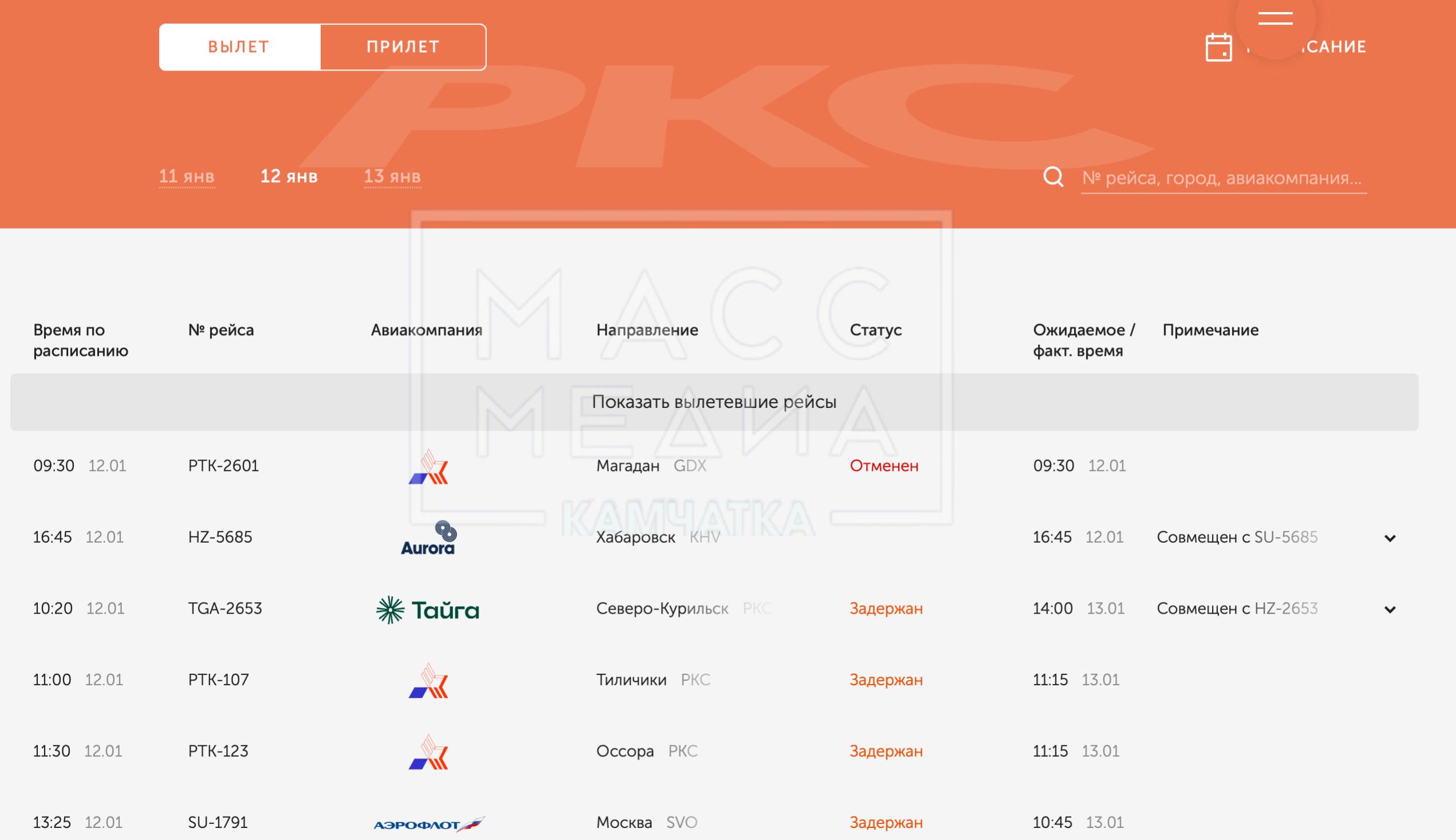Click Показать вылетевшие рейсы button
Image resolution: width=1456 pixels, height=840 pixels.
pyautogui.click(x=714, y=402)
